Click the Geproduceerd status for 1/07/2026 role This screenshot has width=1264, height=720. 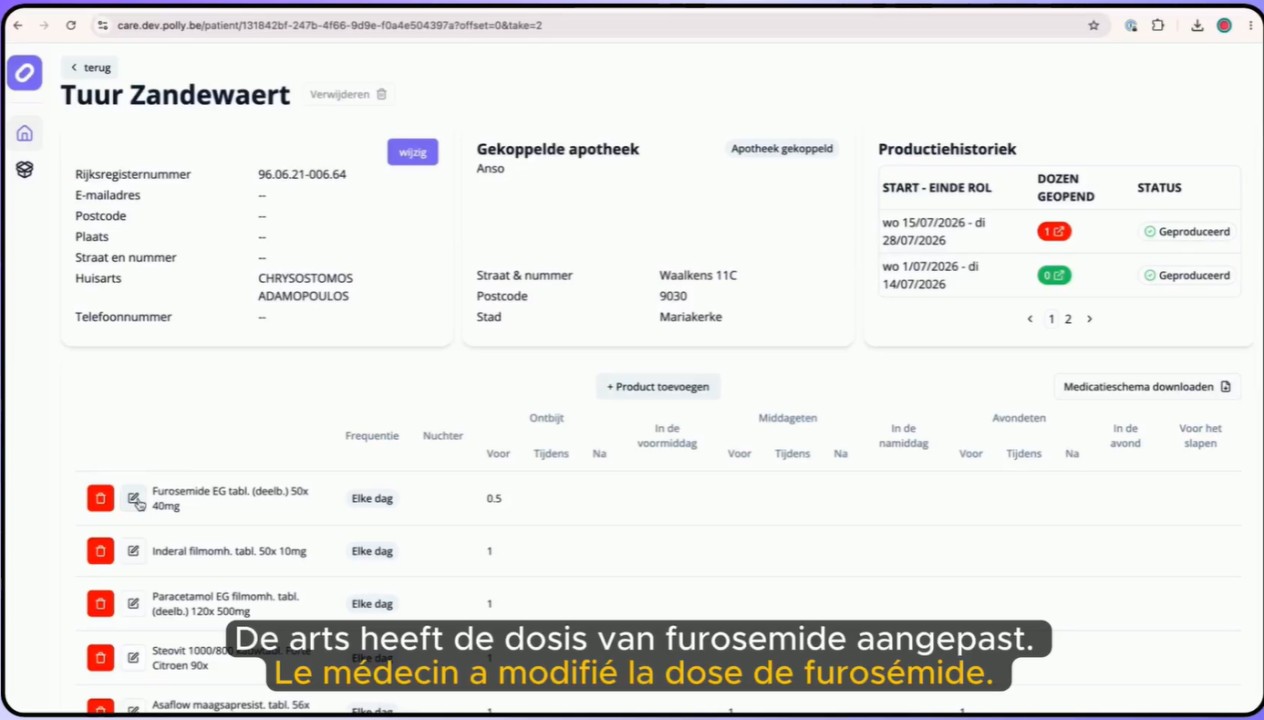[1187, 275]
